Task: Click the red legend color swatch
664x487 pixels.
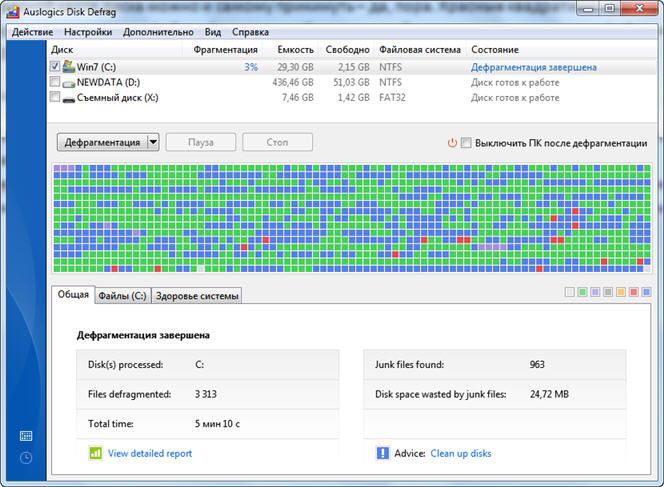Action: (634, 292)
